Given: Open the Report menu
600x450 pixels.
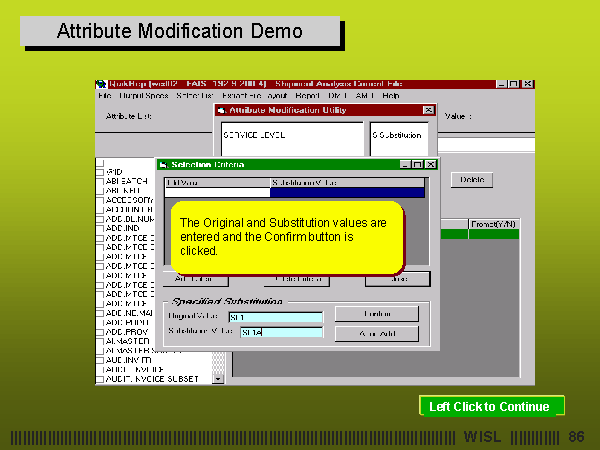Looking at the screenshot, I should coord(307,96).
